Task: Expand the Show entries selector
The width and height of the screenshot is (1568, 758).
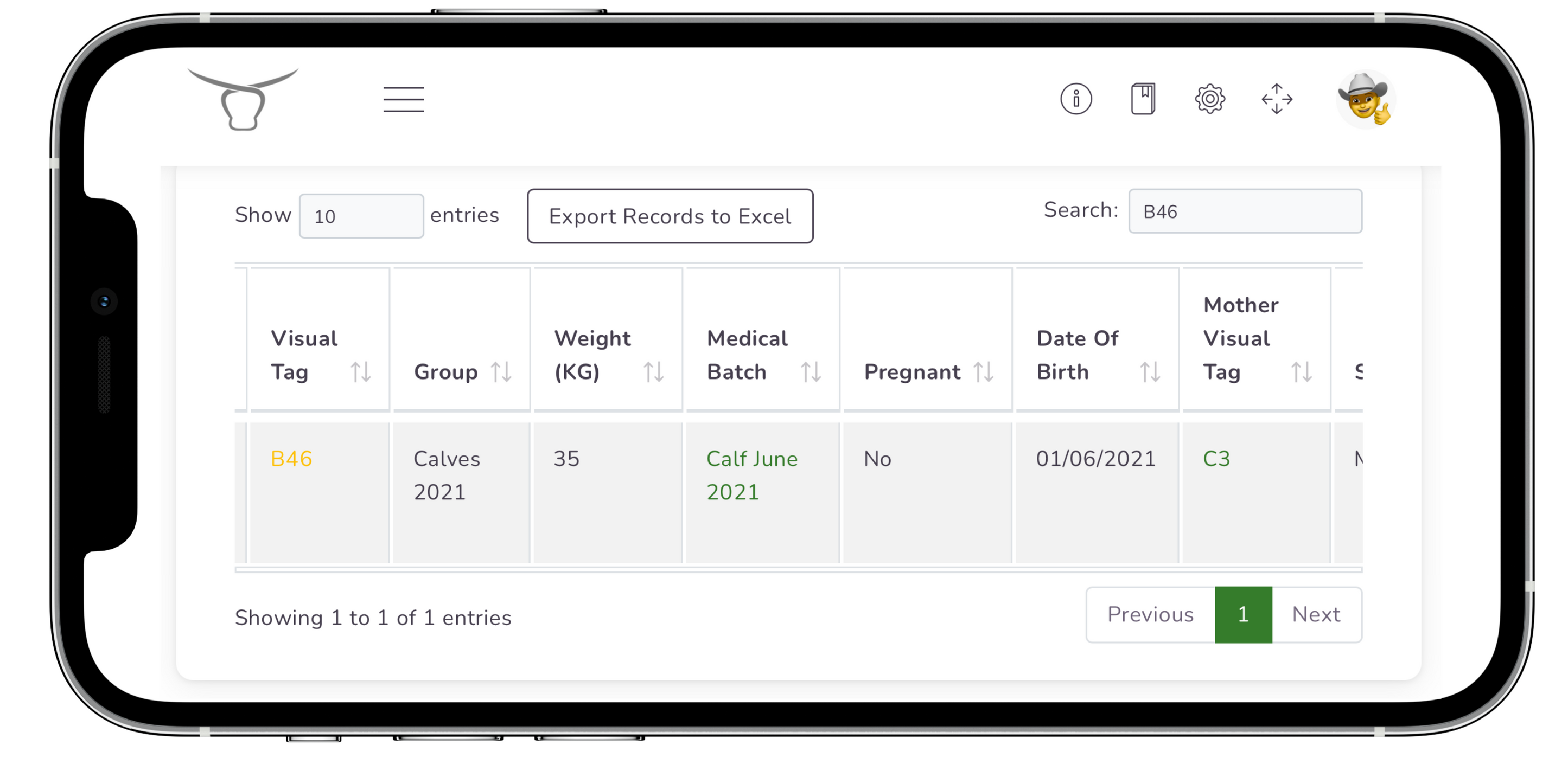Action: click(361, 216)
